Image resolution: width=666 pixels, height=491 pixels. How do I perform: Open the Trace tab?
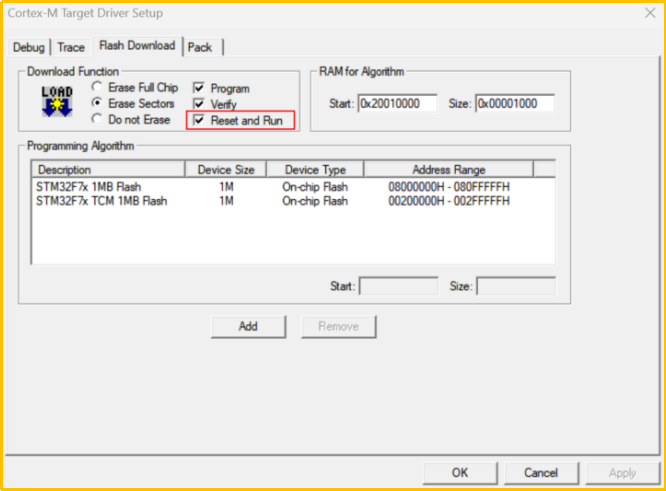[71, 47]
